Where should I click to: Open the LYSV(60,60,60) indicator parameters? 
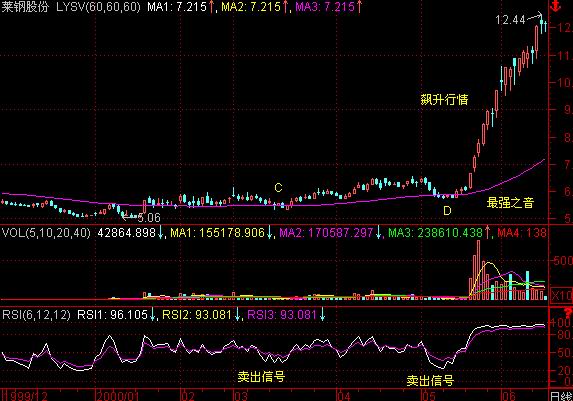98,7
